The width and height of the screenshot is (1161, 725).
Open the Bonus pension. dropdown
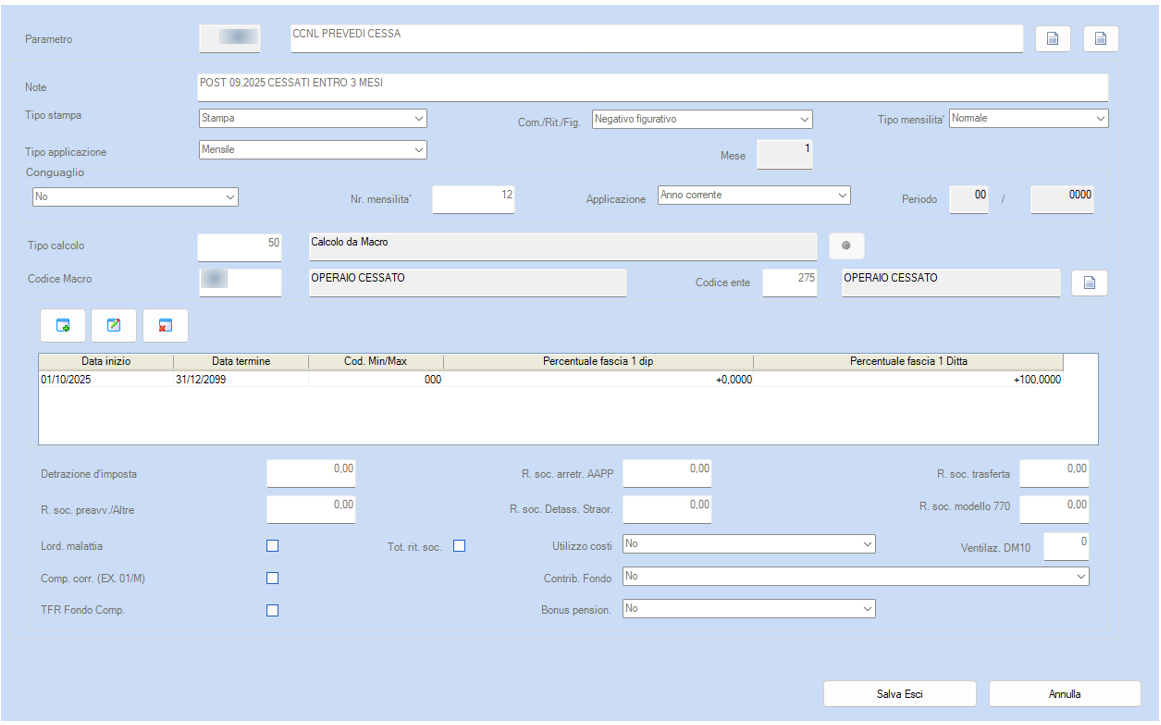[749, 609]
